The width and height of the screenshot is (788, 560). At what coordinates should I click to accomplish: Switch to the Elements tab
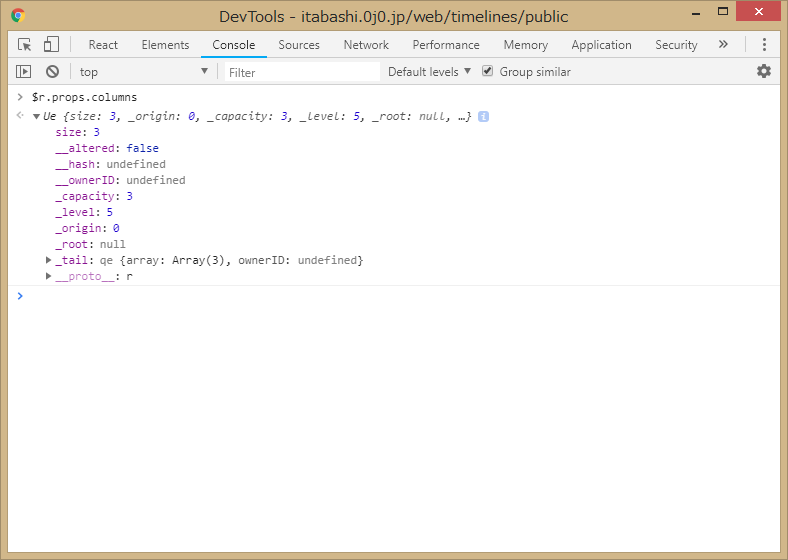[165, 45]
